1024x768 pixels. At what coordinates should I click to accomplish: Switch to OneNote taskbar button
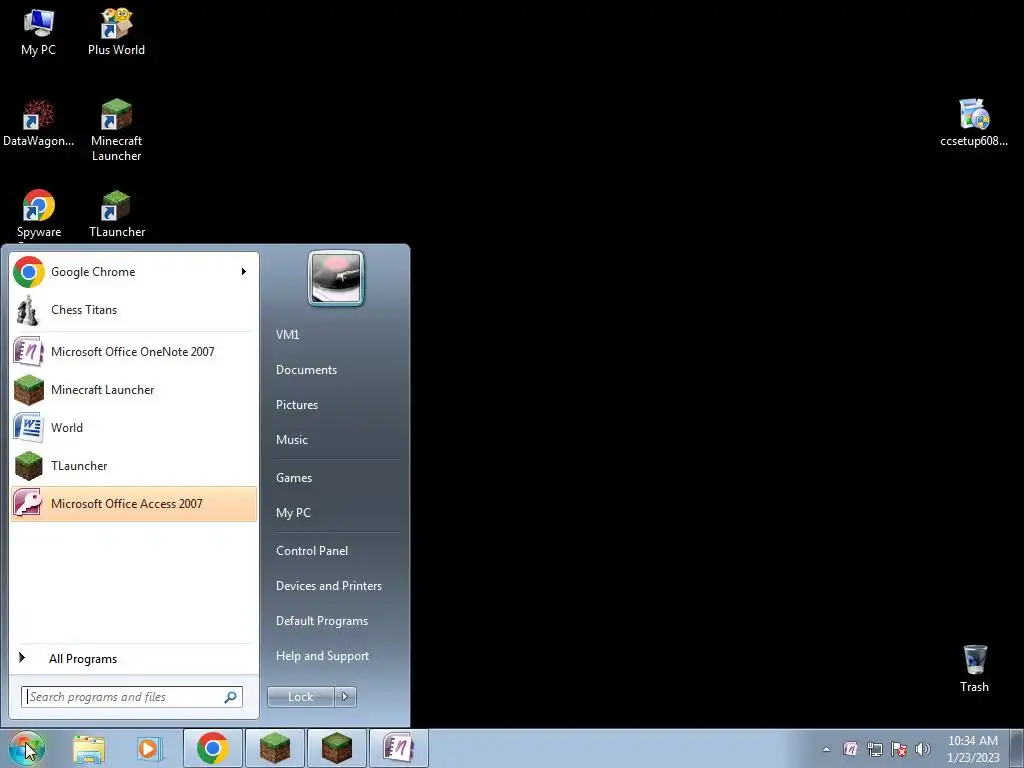tap(398, 748)
